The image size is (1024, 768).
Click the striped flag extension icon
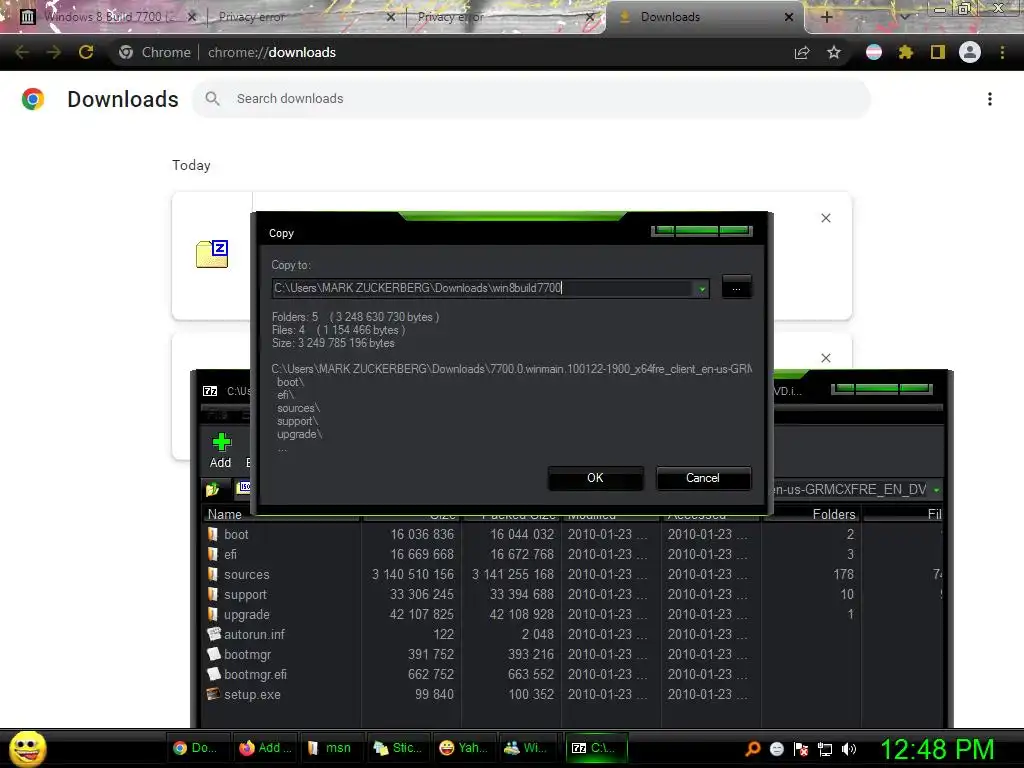tap(874, 52)
